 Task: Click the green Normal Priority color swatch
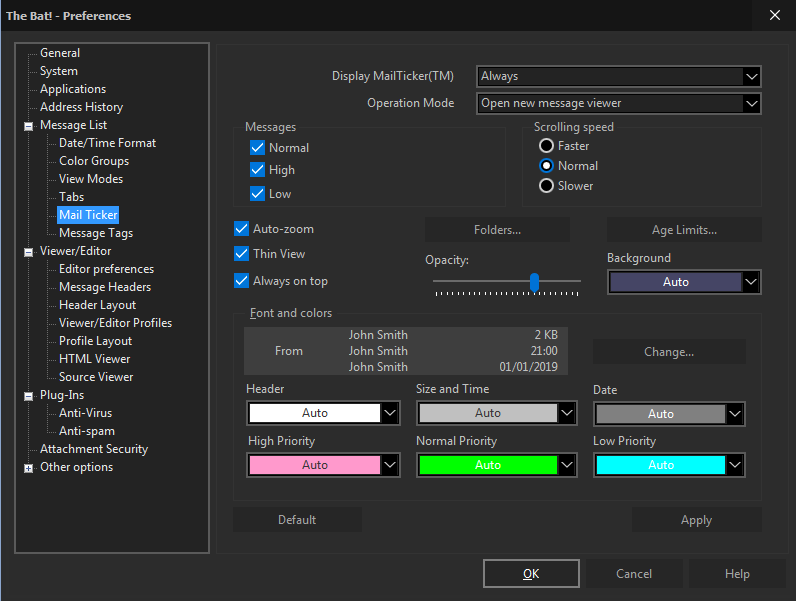[x=488, y=464]
